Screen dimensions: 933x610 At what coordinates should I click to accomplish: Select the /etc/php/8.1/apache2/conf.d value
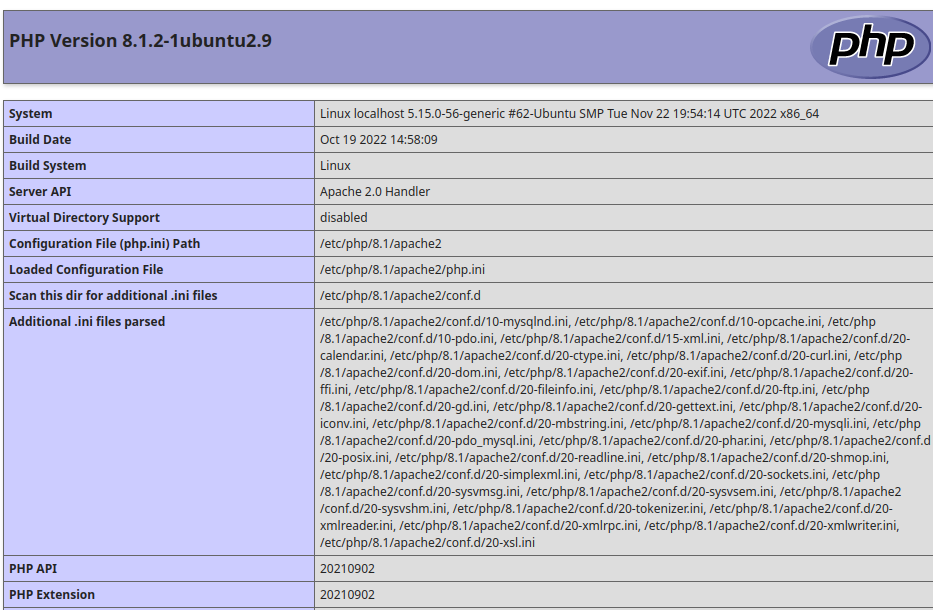pyautogui.click(x=400, y=296)
